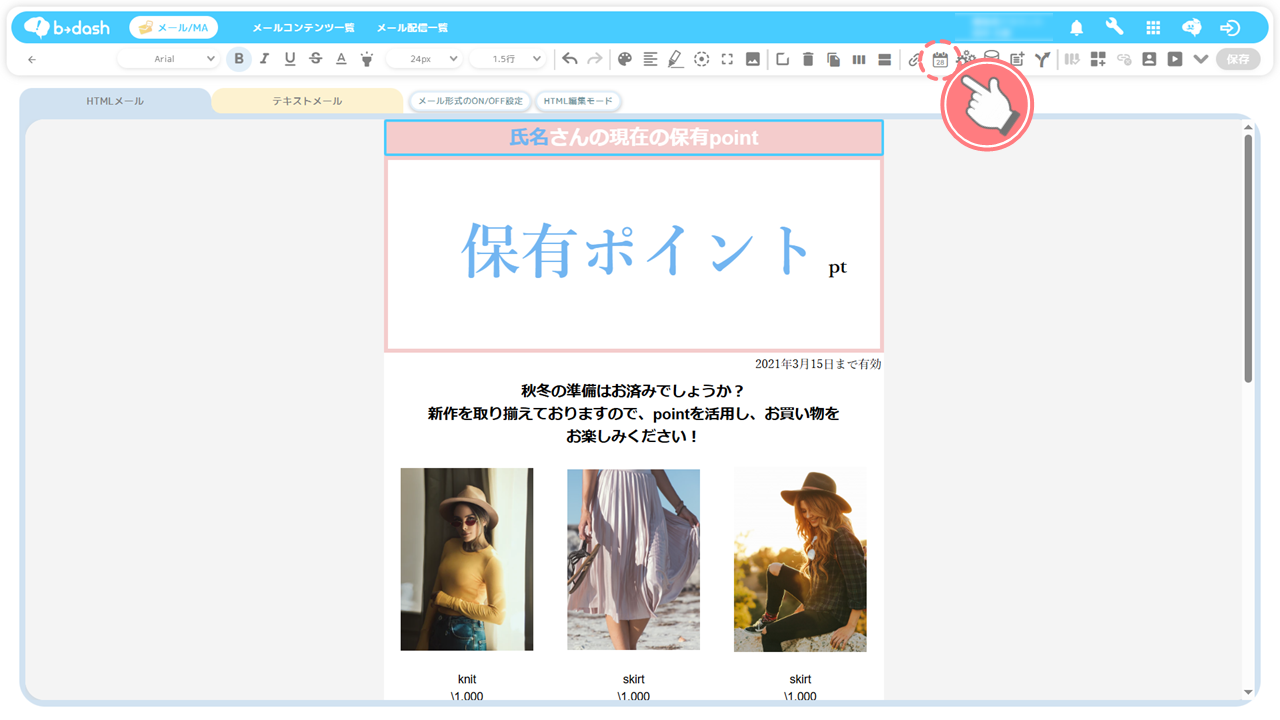Click the 2021年3月15日まで有効 text
This screenshot has height=720, width=1280.
point(818,364)
